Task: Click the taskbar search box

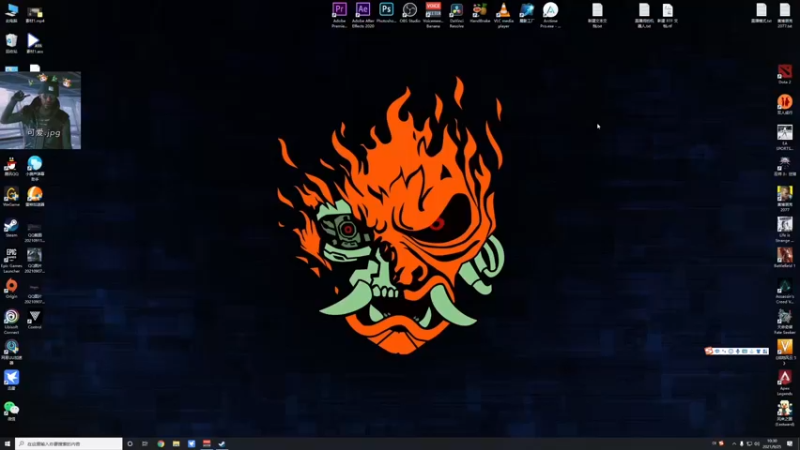Action: coord(69,444)
